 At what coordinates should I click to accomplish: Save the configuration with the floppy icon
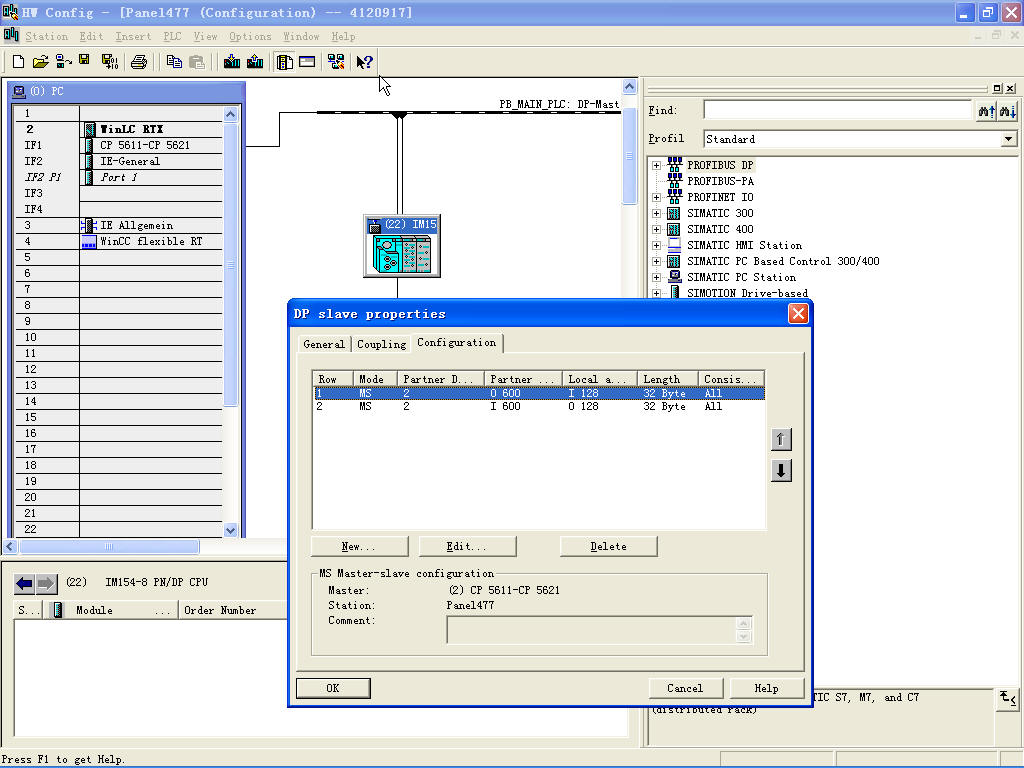84,60
